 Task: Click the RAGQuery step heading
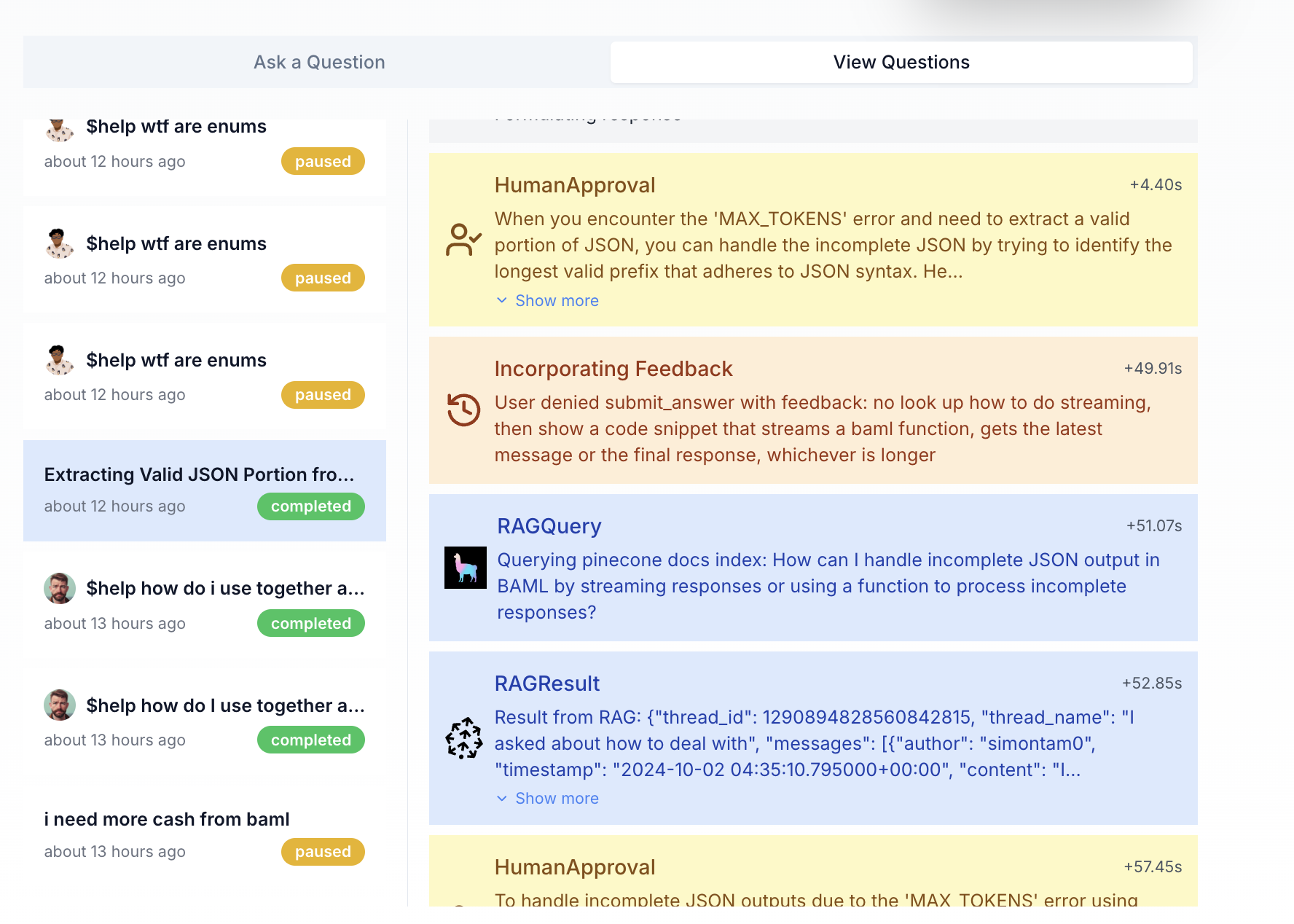point(549,526)
